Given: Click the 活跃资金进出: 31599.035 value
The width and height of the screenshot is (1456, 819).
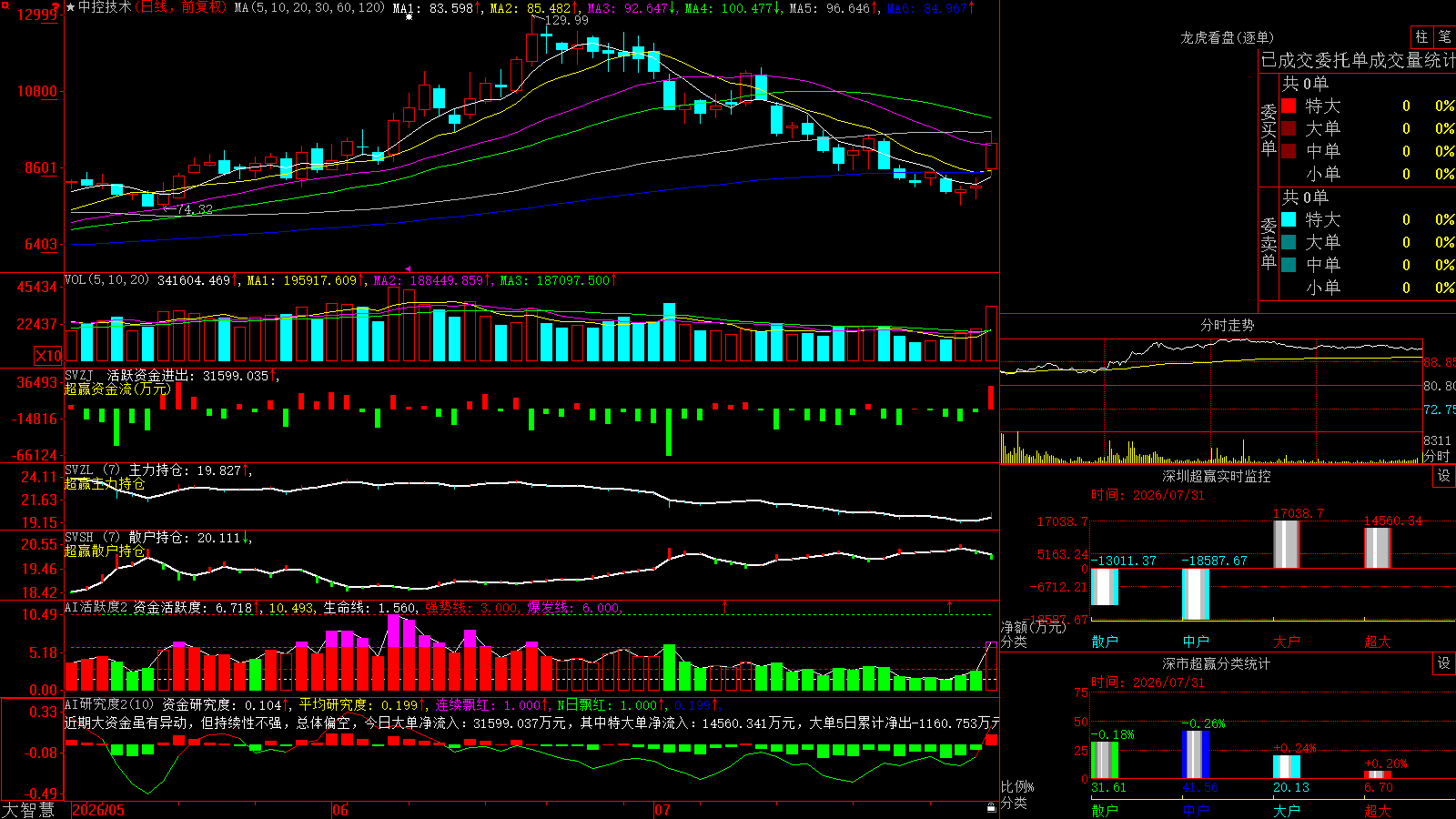Looking at the screenshot, I should coord(188,375).
